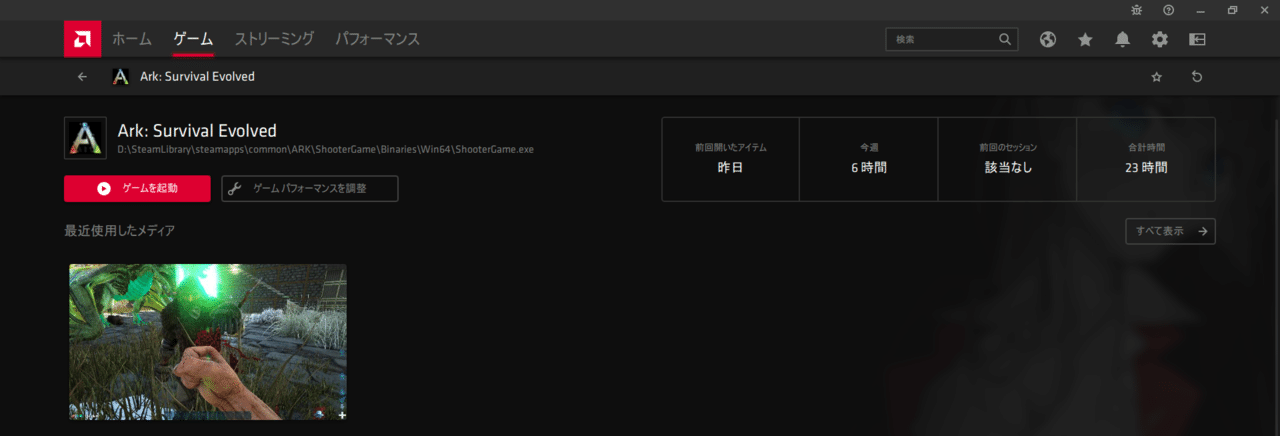Click the 最近使用したメディア heading

[119, 231]
